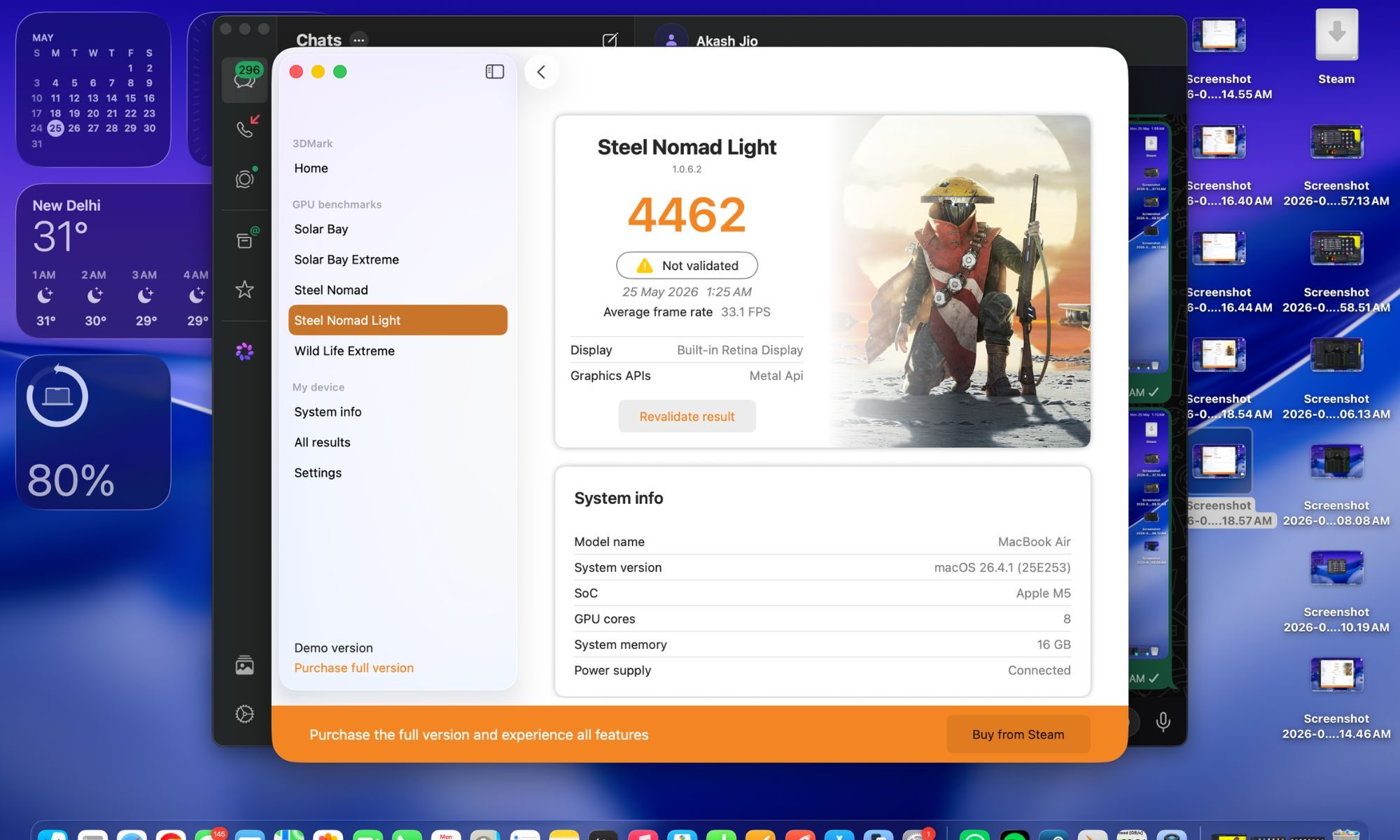1400x840 pixels.
Task: Click the Apple M5 SoC value
Action: point(1043,594)
